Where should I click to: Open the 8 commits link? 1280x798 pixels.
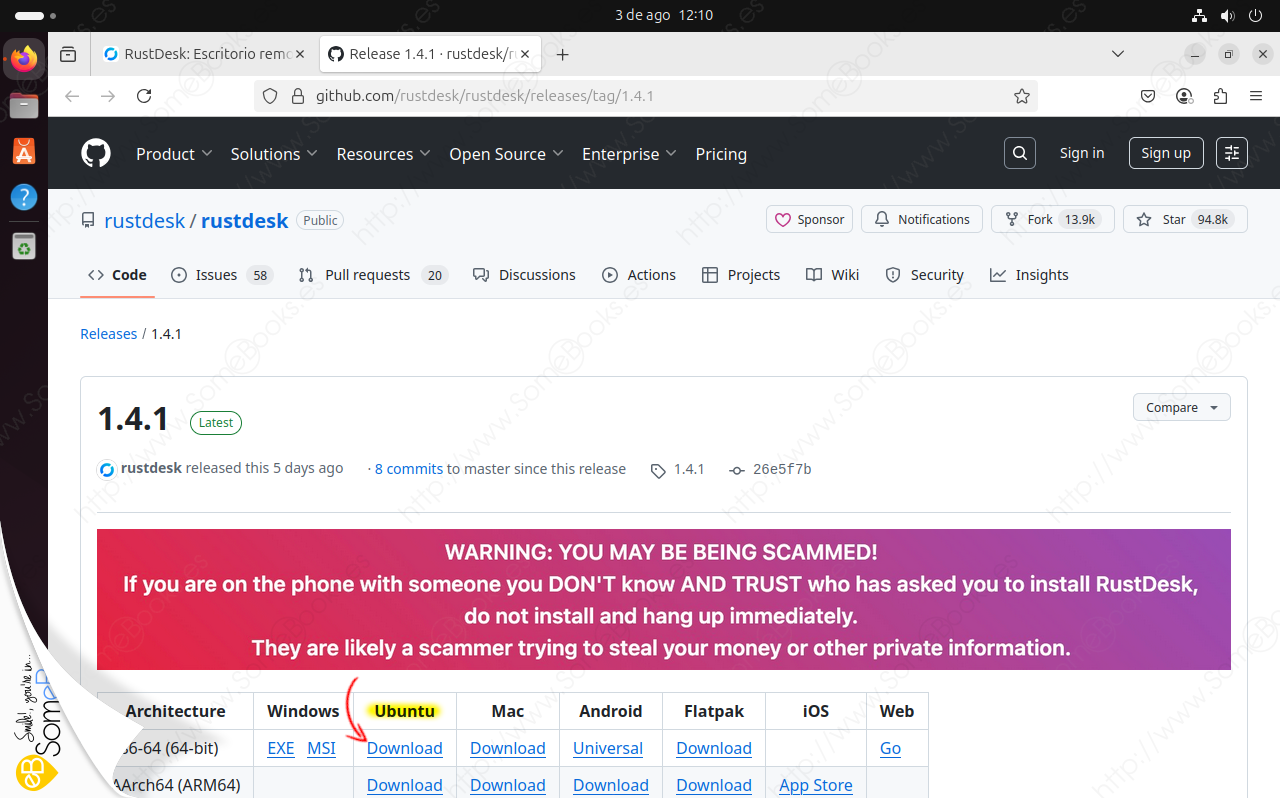(409, 469)
